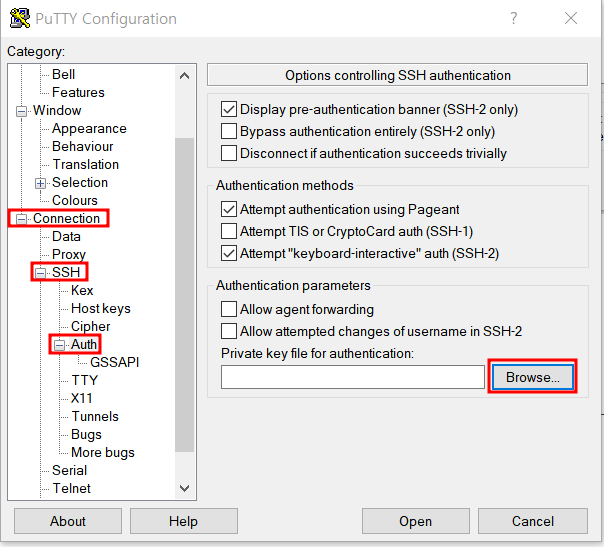
Task: Click the About button
Action: point(68,521)
